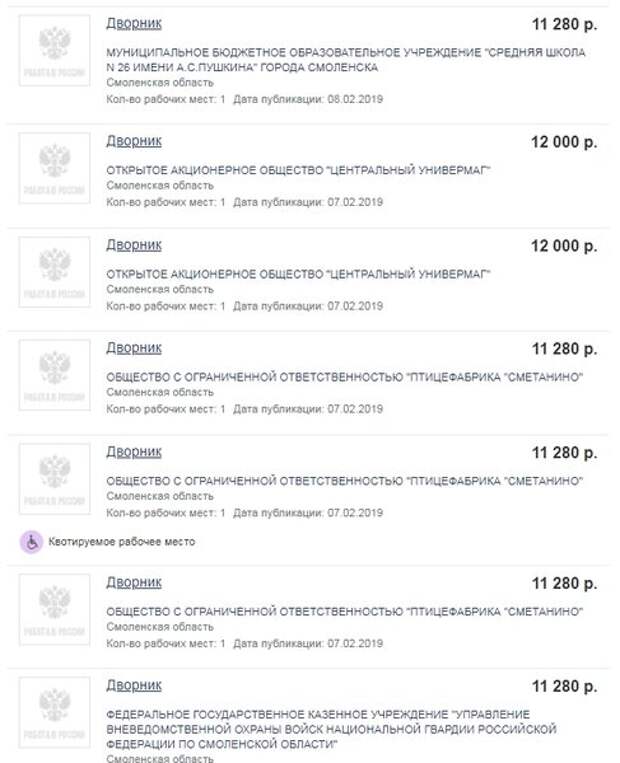Click logo of the quota-marked Птицефабрика listing

(54, 478)
